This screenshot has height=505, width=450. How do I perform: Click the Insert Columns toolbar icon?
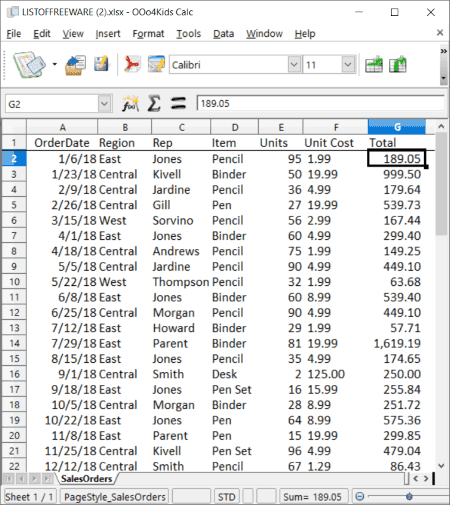398,64
